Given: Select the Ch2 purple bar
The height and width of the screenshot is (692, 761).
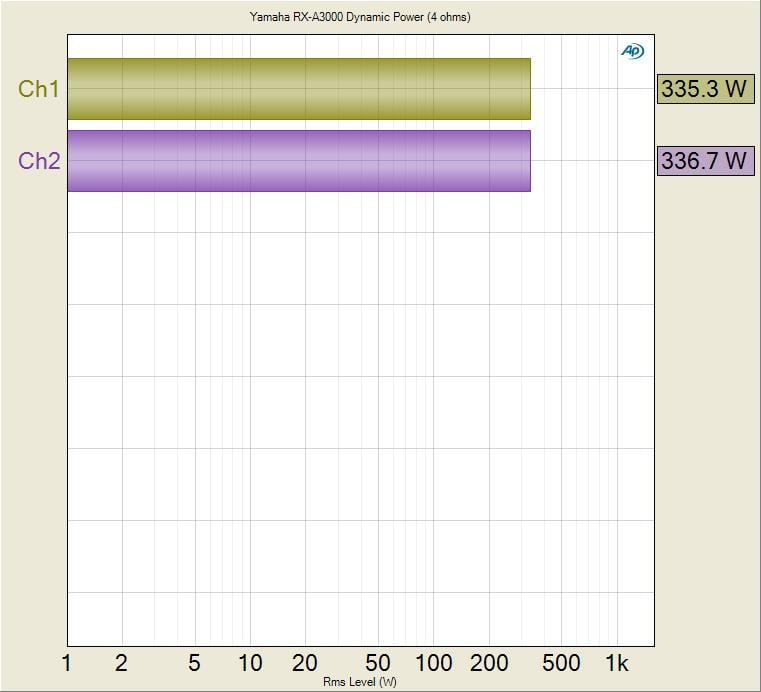Looking at the screenshot, I should click(298, 160).
